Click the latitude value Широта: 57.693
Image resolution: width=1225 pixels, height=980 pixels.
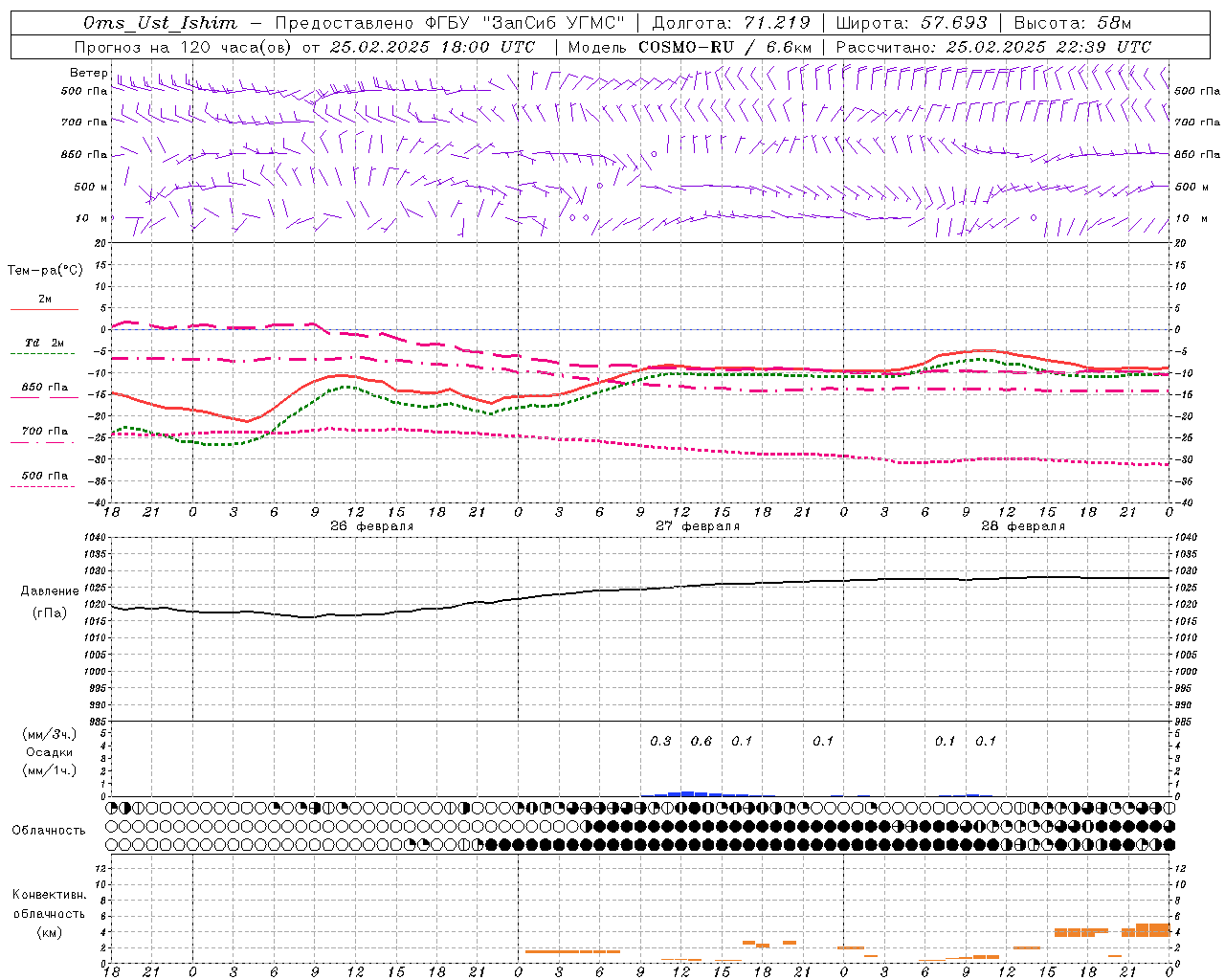911,23
